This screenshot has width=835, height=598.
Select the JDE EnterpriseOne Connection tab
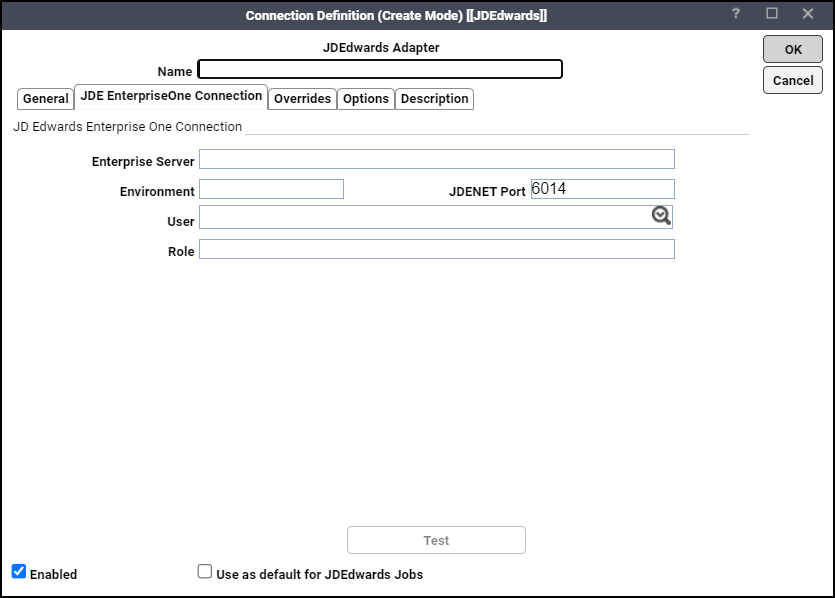click(x=171, y=96)
